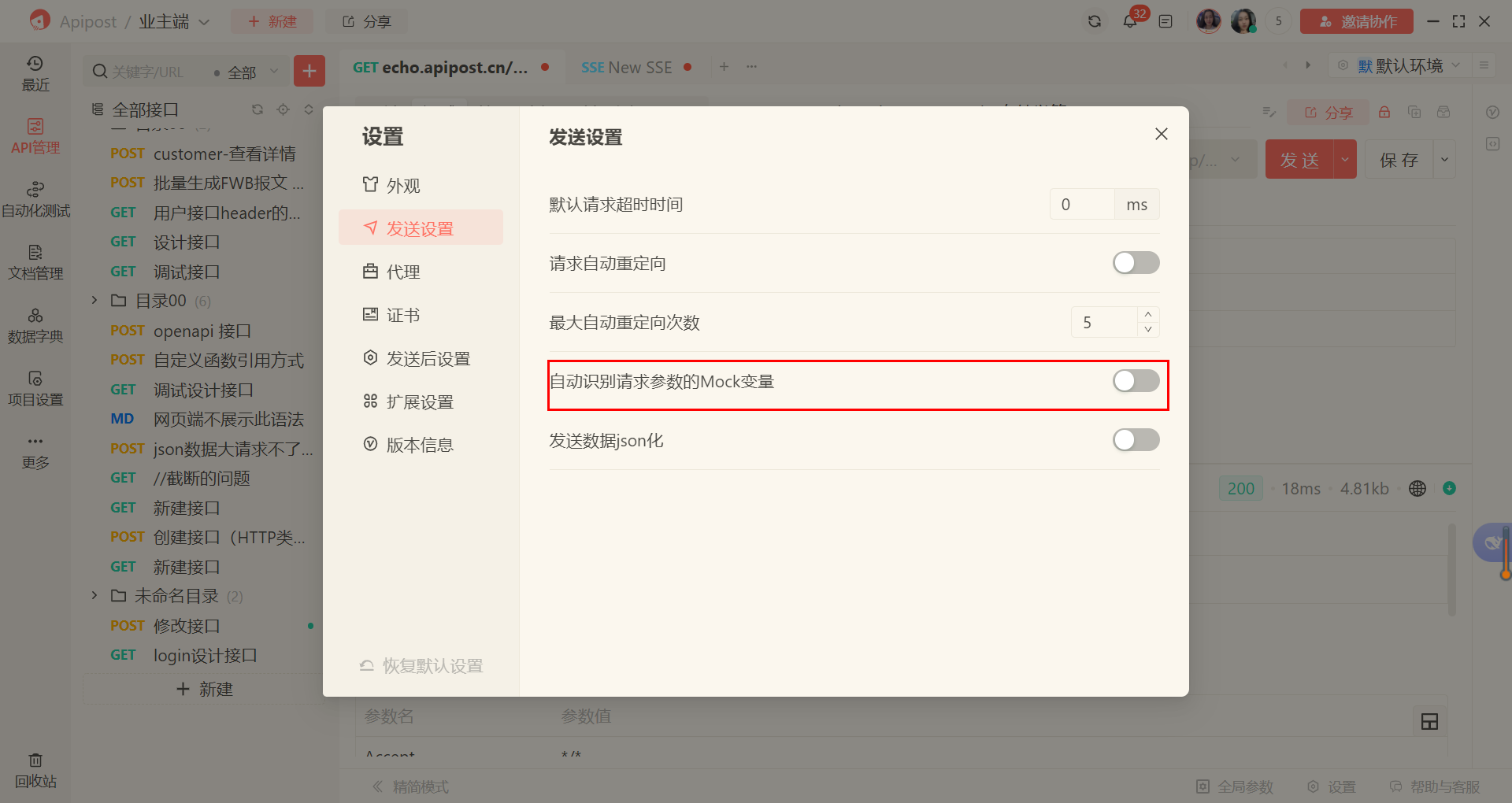Click the add new tab plus icon
The image size is (1512, 803).
tap(724, 67)
